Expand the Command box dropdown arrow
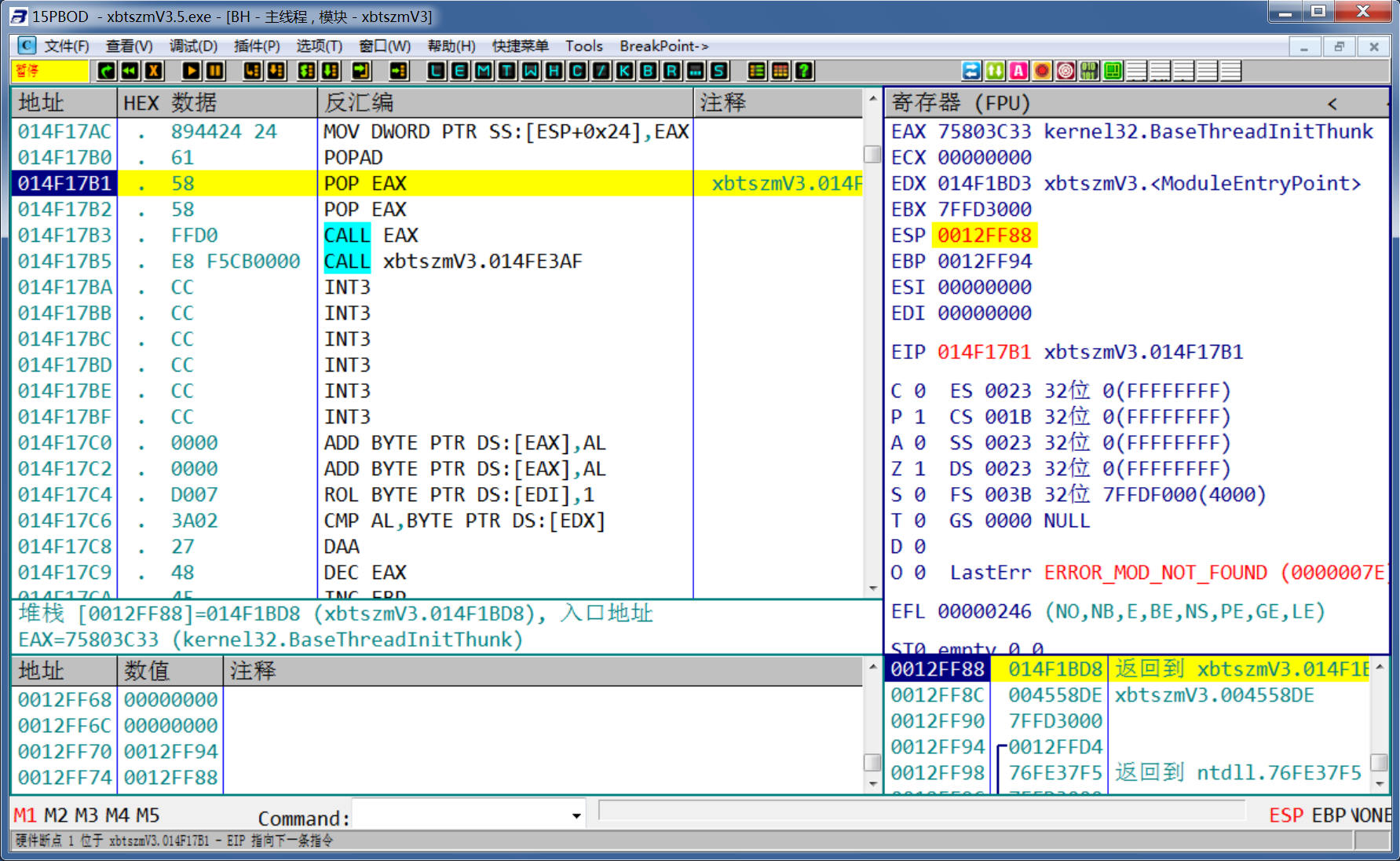 point(576,816)
